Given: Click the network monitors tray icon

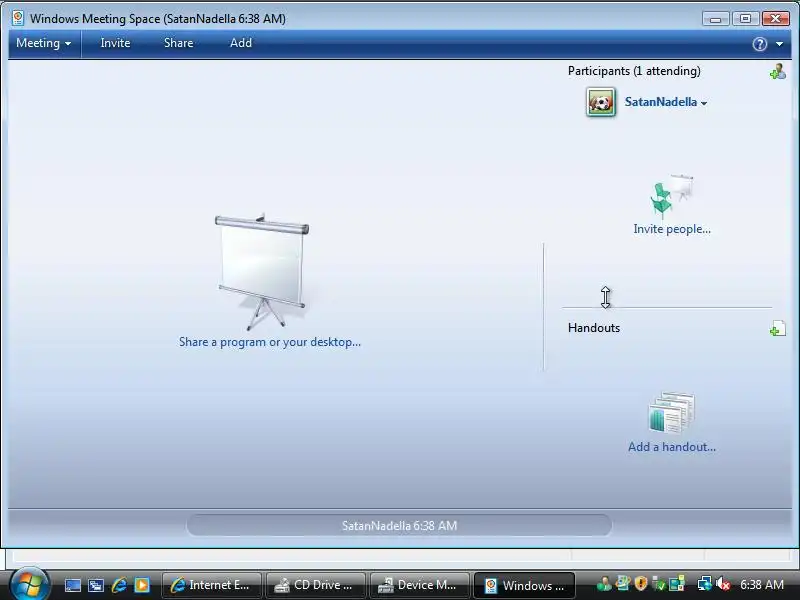Looking at the screenshot, I should [x=705, y=584].
